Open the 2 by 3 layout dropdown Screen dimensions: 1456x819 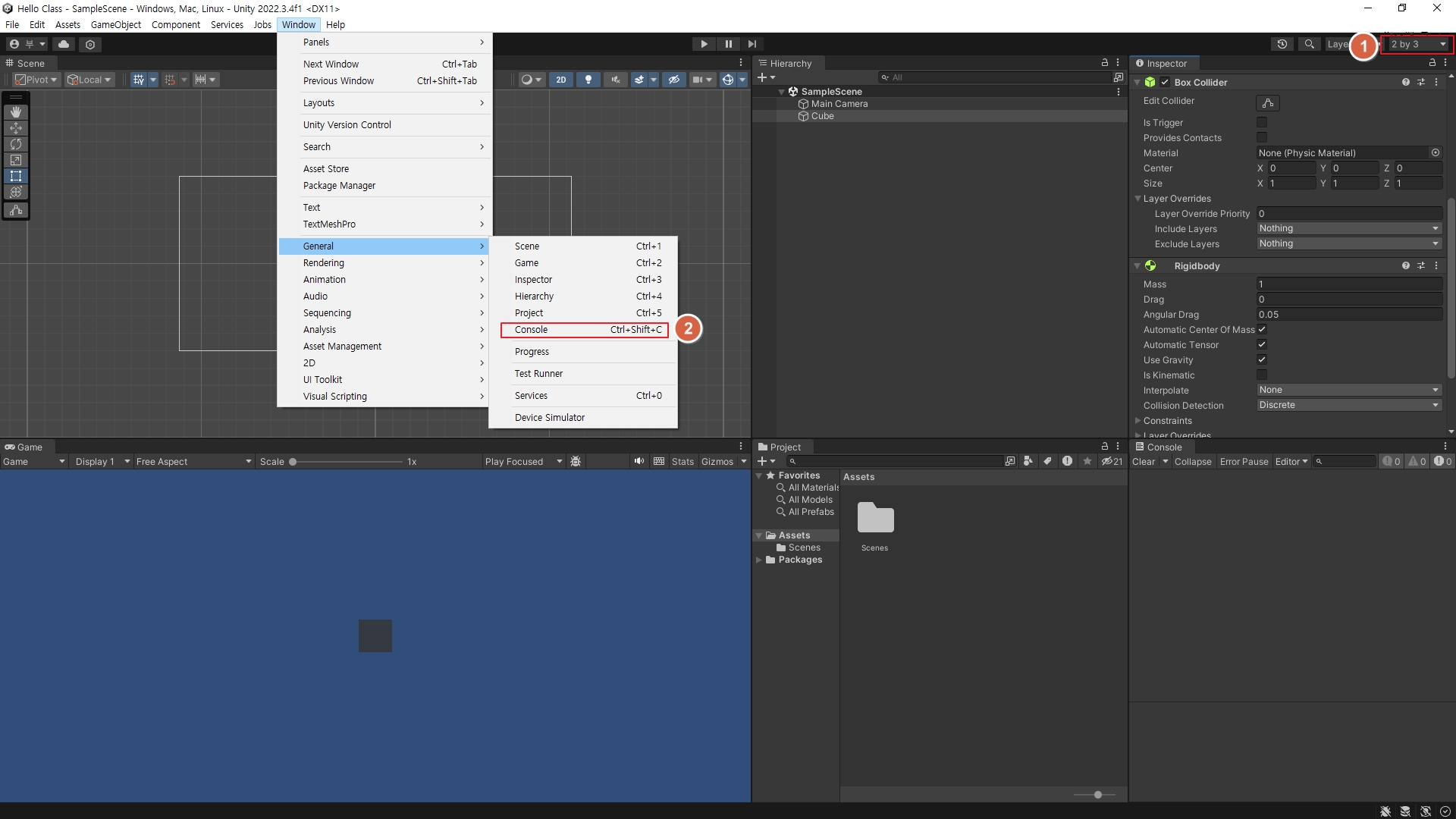1417,44
